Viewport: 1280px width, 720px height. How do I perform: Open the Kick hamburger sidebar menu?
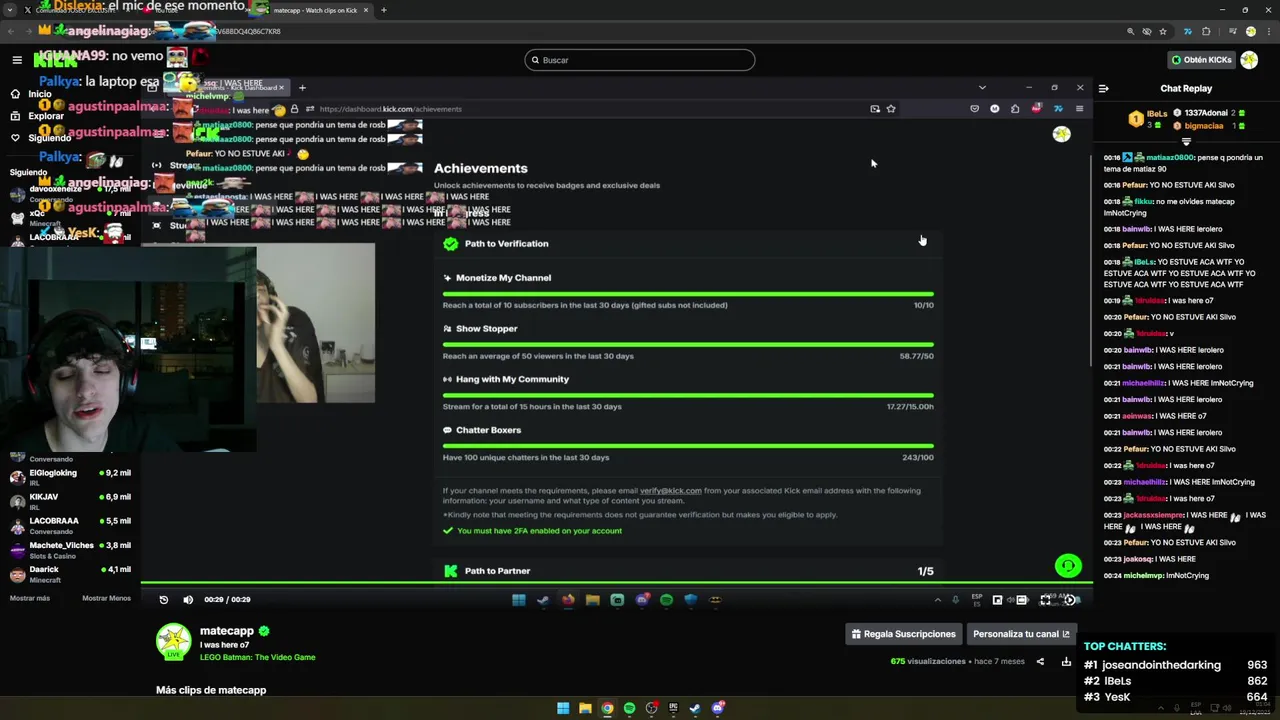[17, 60]
